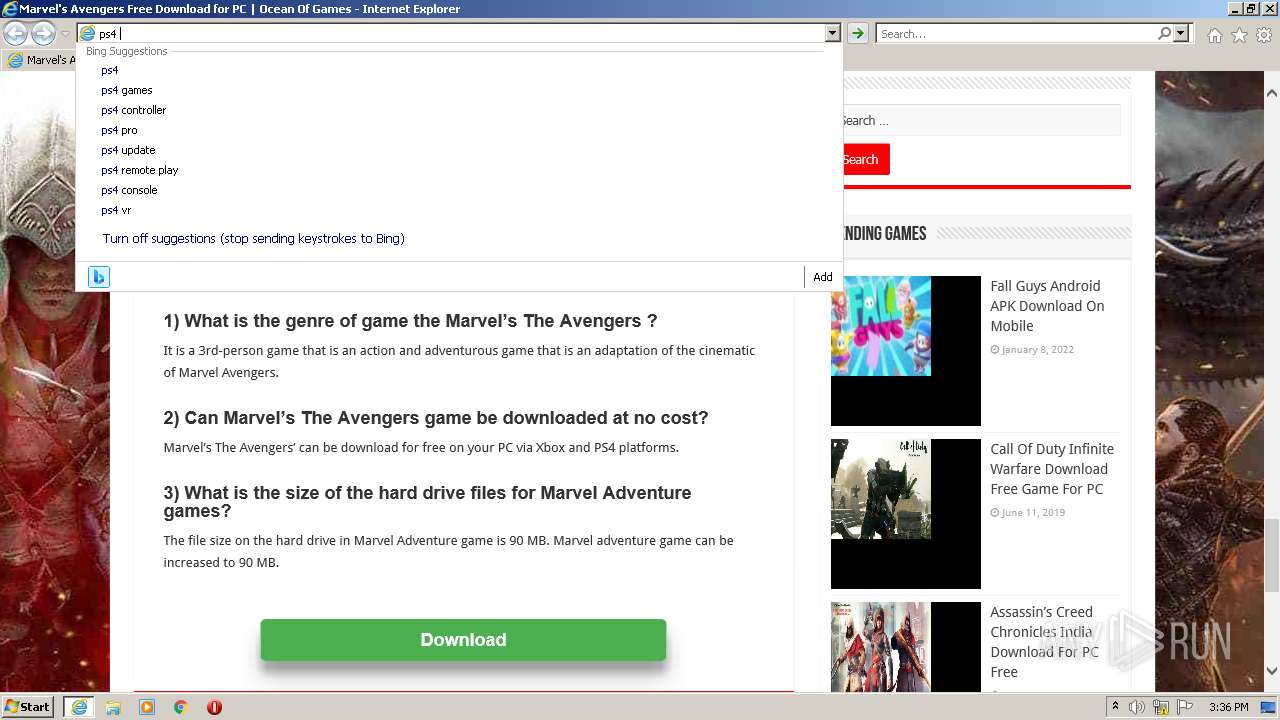Go forward with the browser Forward arrow
The height and width of the screenshot is (720, 1280).
43,34
